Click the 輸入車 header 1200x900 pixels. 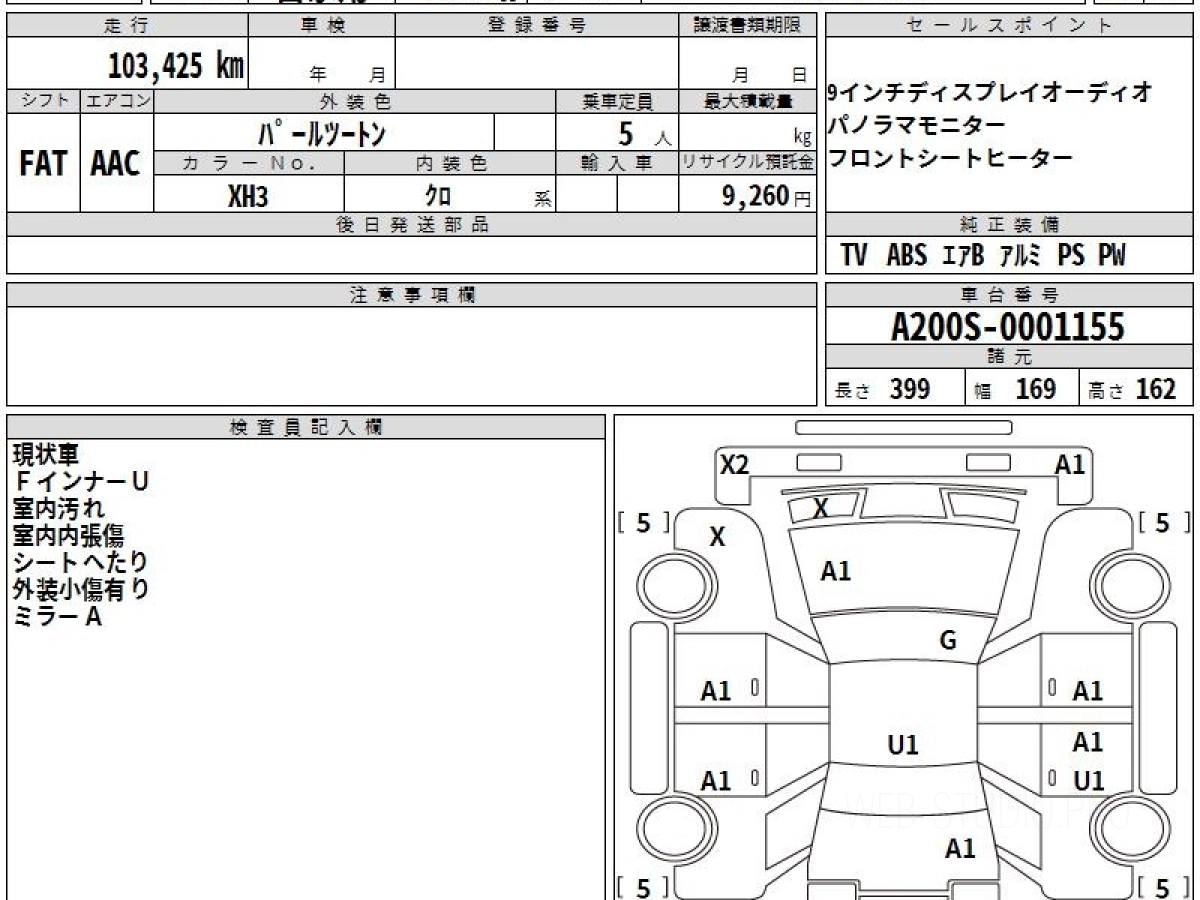(617, 163)
